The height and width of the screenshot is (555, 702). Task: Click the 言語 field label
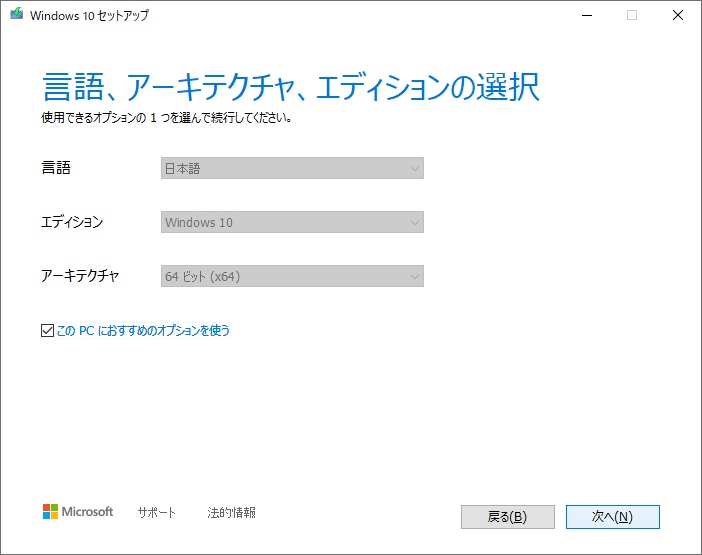pyautogui.click(x=56, y=168)
